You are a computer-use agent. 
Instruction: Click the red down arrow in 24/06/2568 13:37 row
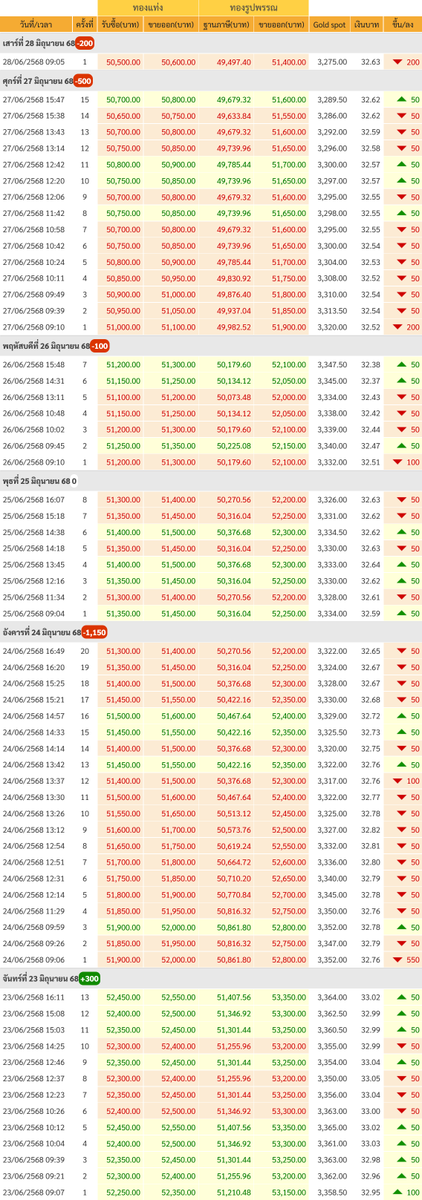pos(398,781)
